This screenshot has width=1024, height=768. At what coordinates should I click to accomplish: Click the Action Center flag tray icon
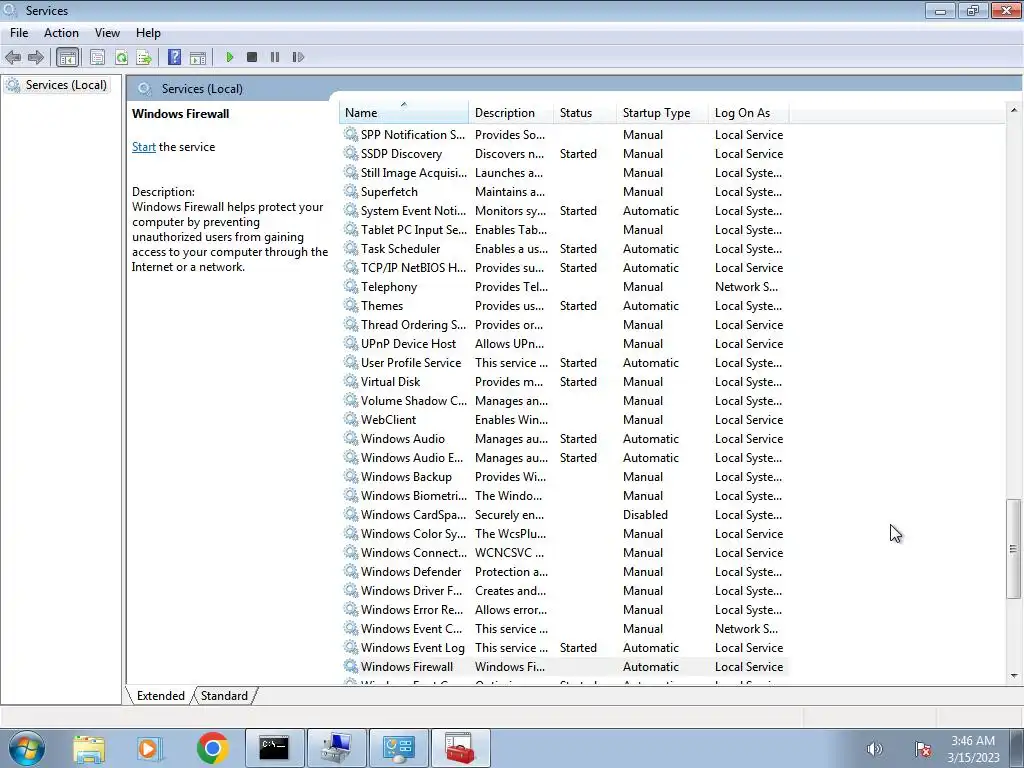[923, 749]
